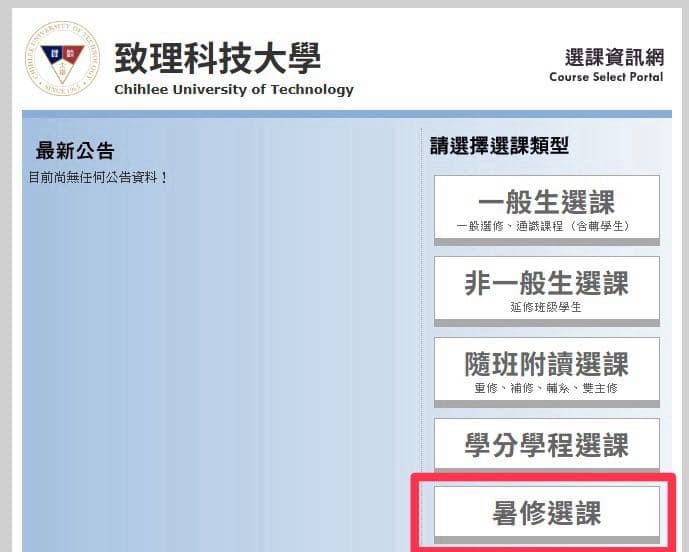Click 選課資訊網 portal heading
Screen dimensions: 689x552
(x=614, y=58)
